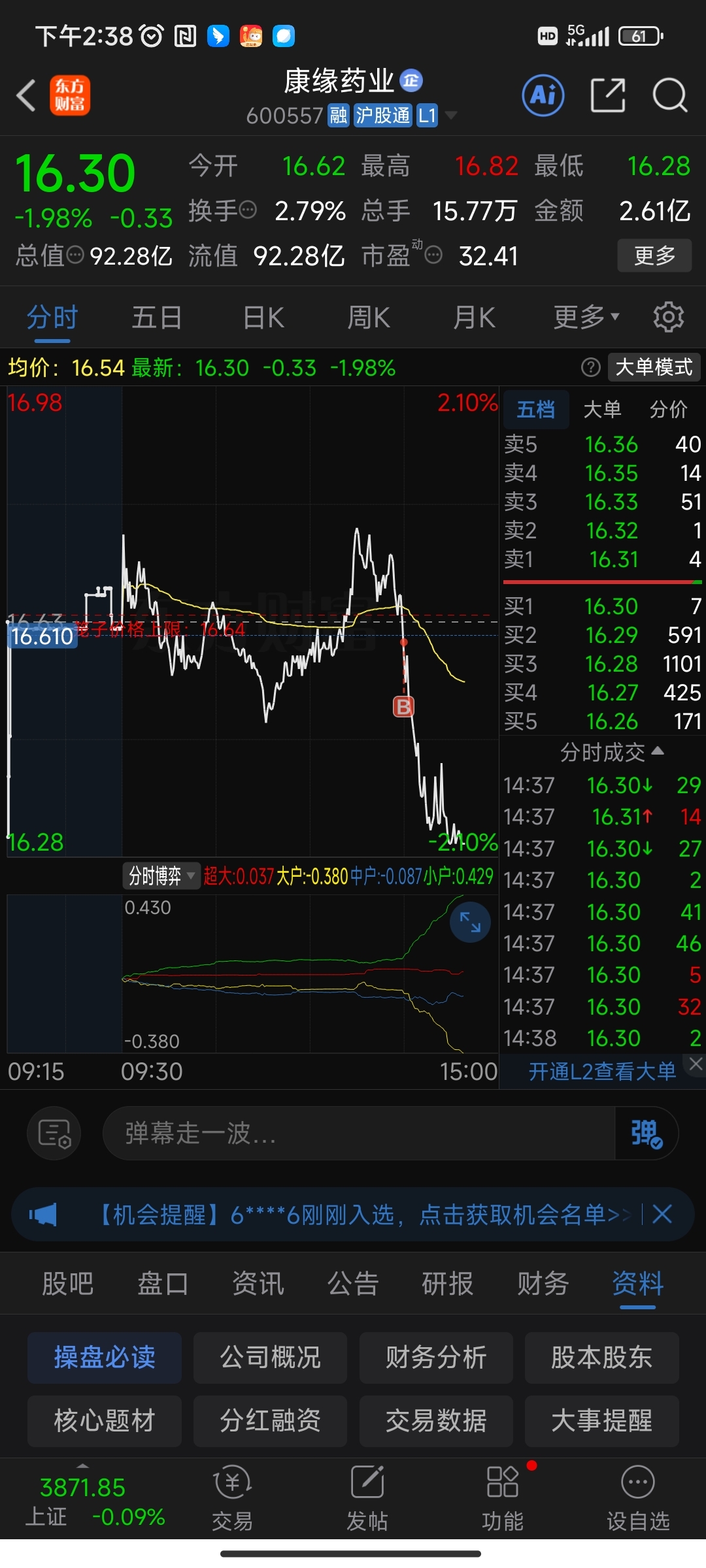The image size is (706, 1568).
Task: Switch to the 月K chart tab
Action: 475,318
